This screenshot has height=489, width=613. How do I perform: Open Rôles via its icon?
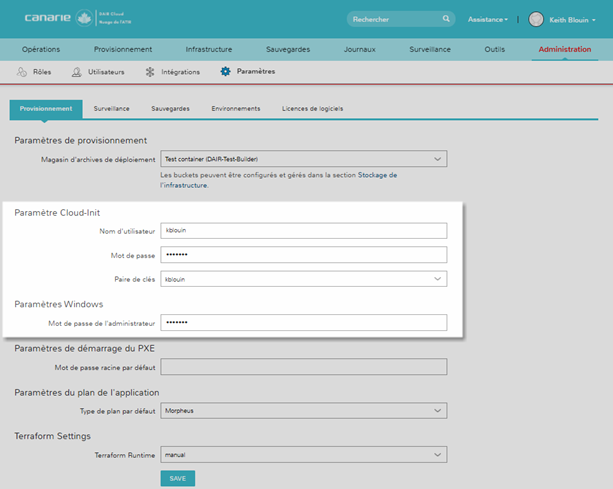(22, 72)
